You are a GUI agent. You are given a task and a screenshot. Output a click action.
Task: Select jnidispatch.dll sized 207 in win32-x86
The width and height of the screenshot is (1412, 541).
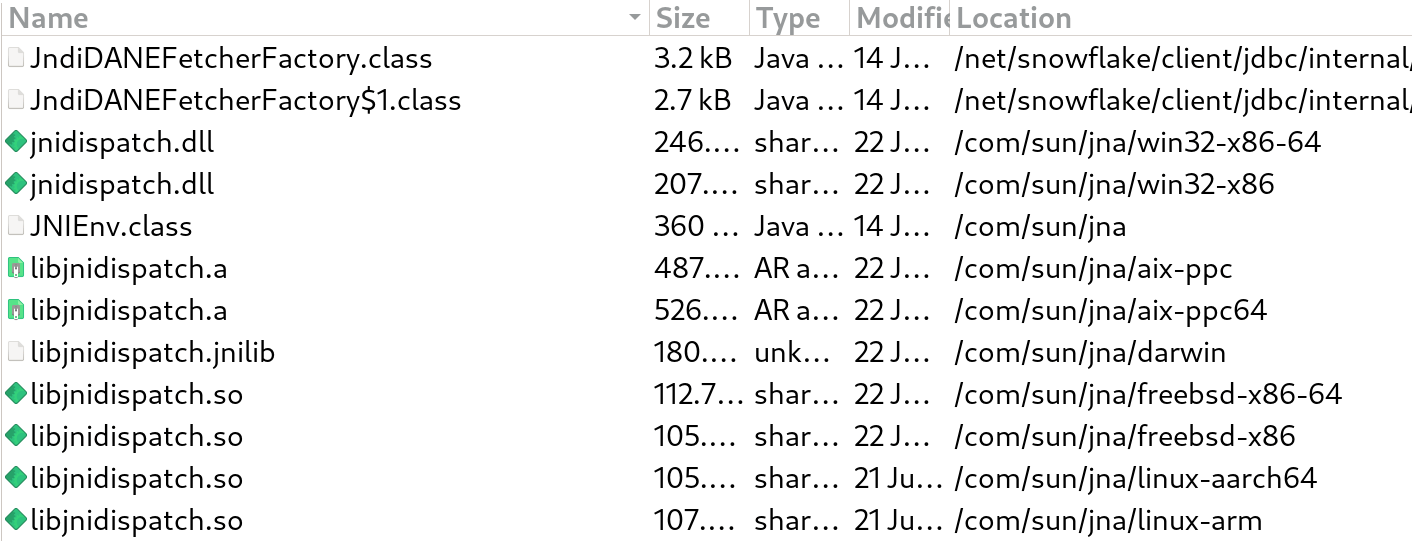tap(122, 185)
